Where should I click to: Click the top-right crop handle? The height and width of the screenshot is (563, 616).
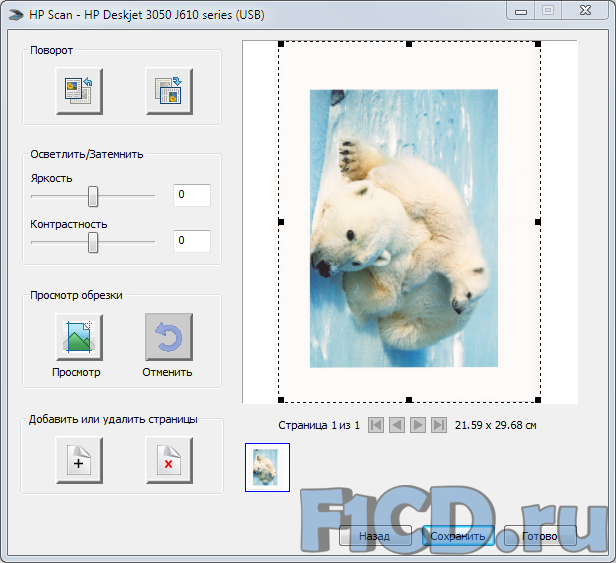pos(538,44)
